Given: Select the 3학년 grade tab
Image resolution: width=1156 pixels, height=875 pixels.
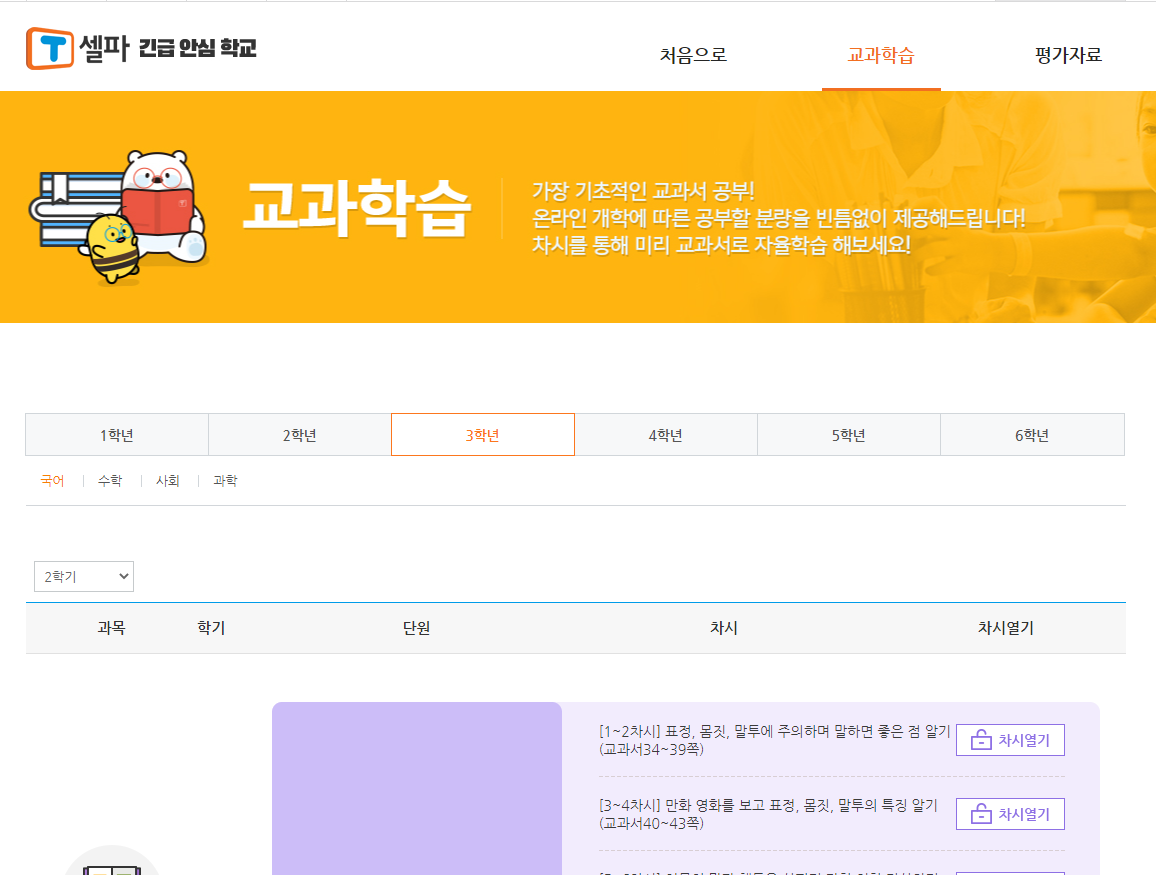Looking at the screenshot, I should click(x=483, y=435).
